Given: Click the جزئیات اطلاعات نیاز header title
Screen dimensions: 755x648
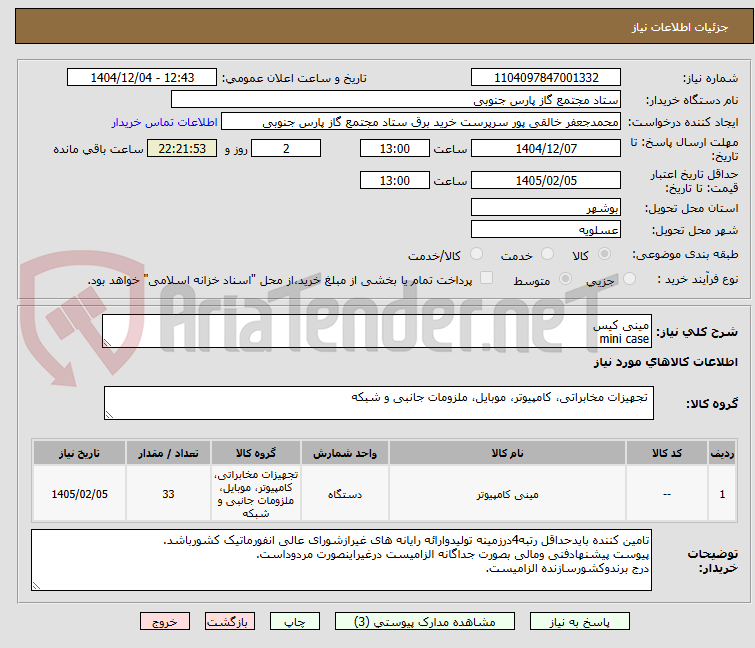Looking at the screenshot, I should pos(680,27).
